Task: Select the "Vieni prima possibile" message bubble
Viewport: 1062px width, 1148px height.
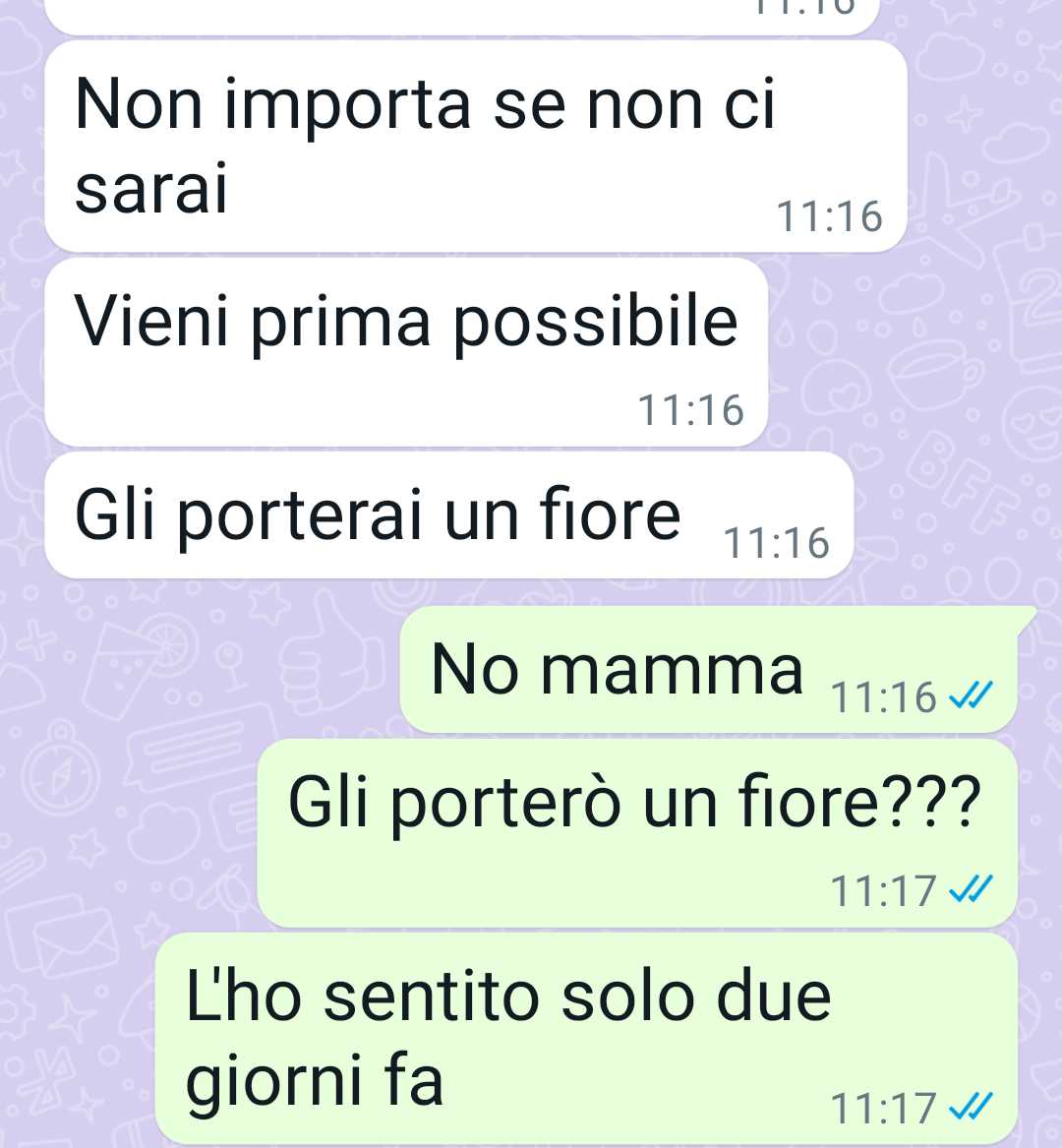Action: pos(406,352)
